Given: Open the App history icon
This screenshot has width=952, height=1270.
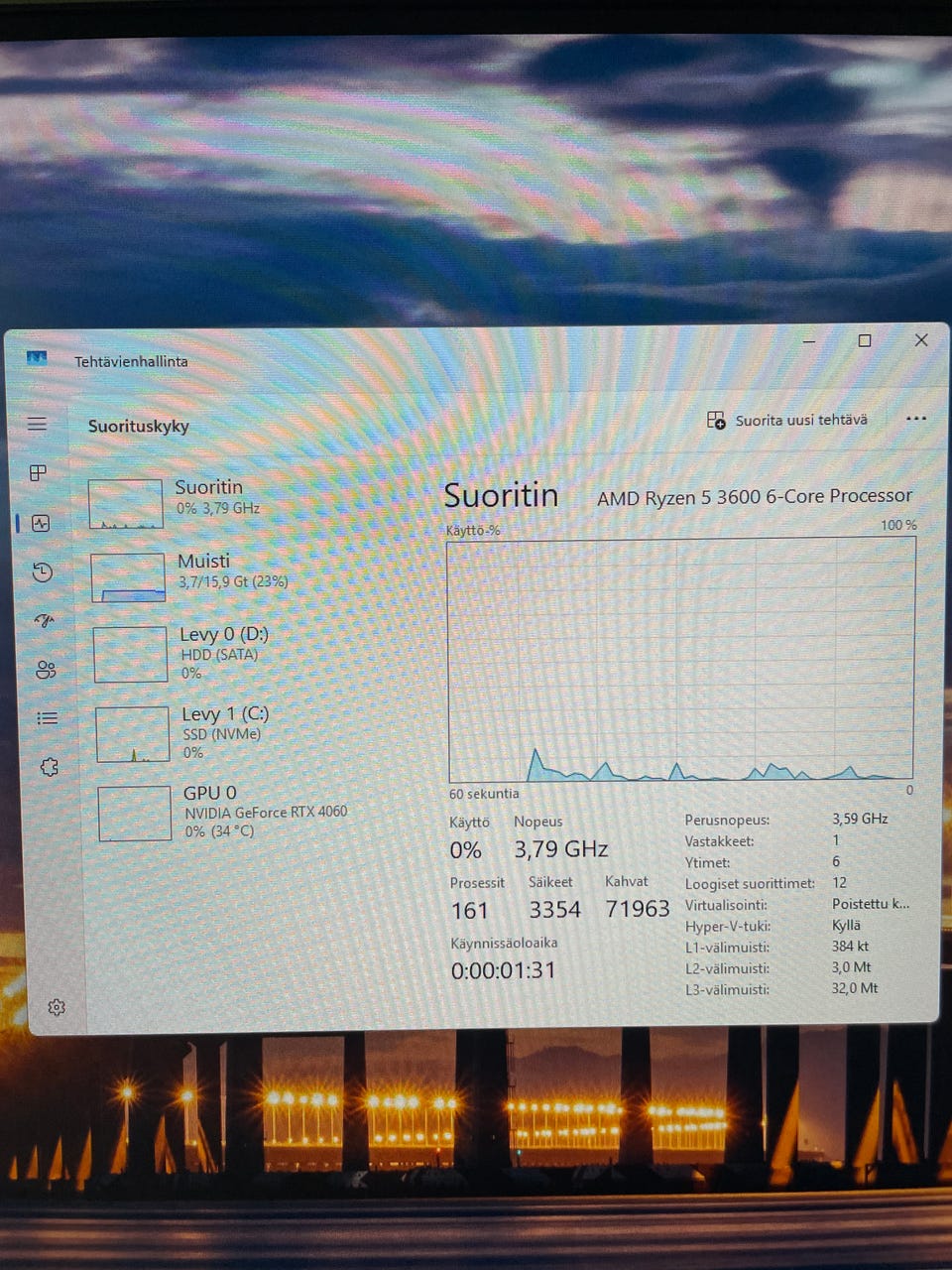Looking at the screenshot, I should (x=42, y=572).
